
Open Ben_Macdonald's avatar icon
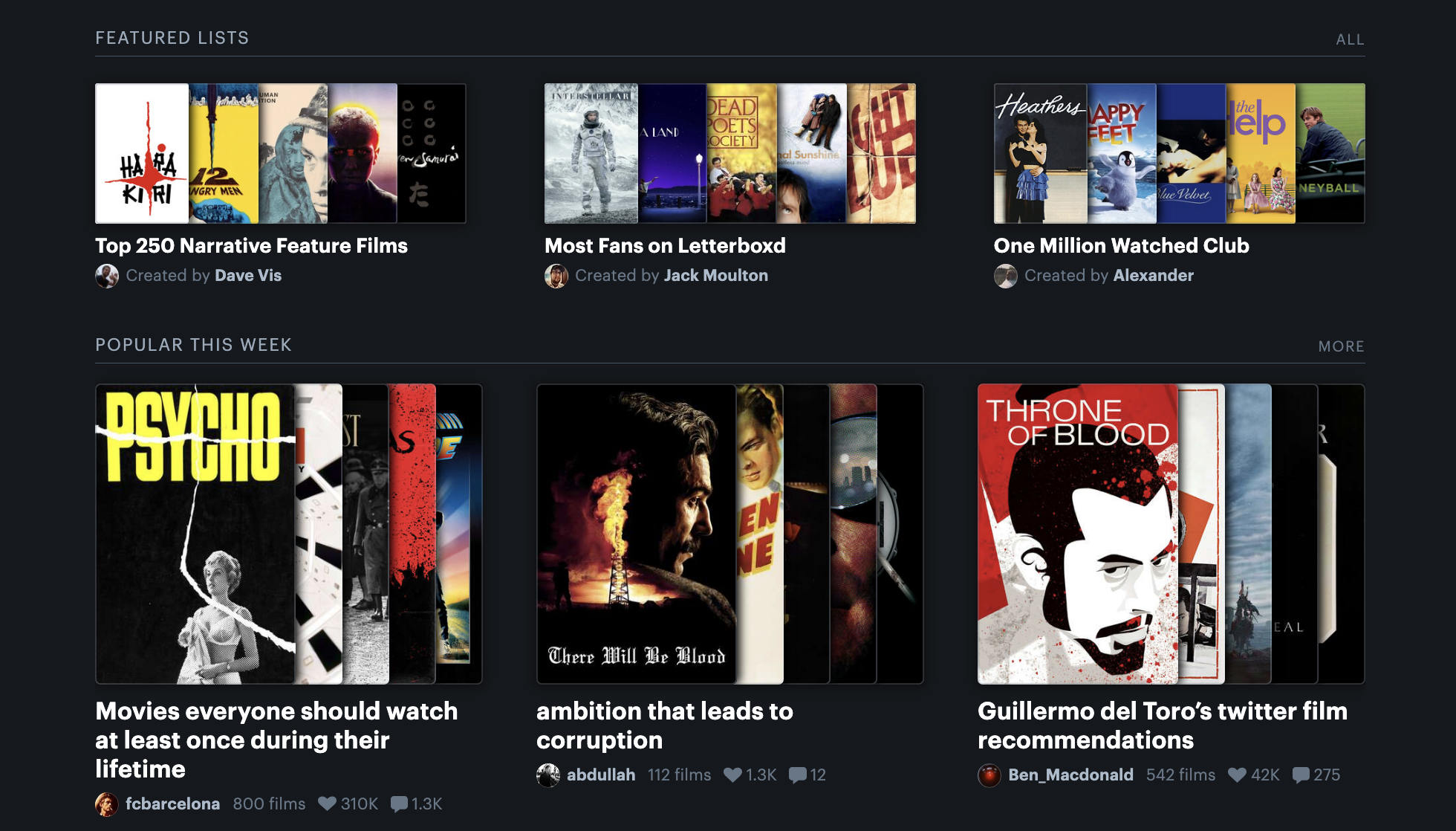[x=989, y=775]
